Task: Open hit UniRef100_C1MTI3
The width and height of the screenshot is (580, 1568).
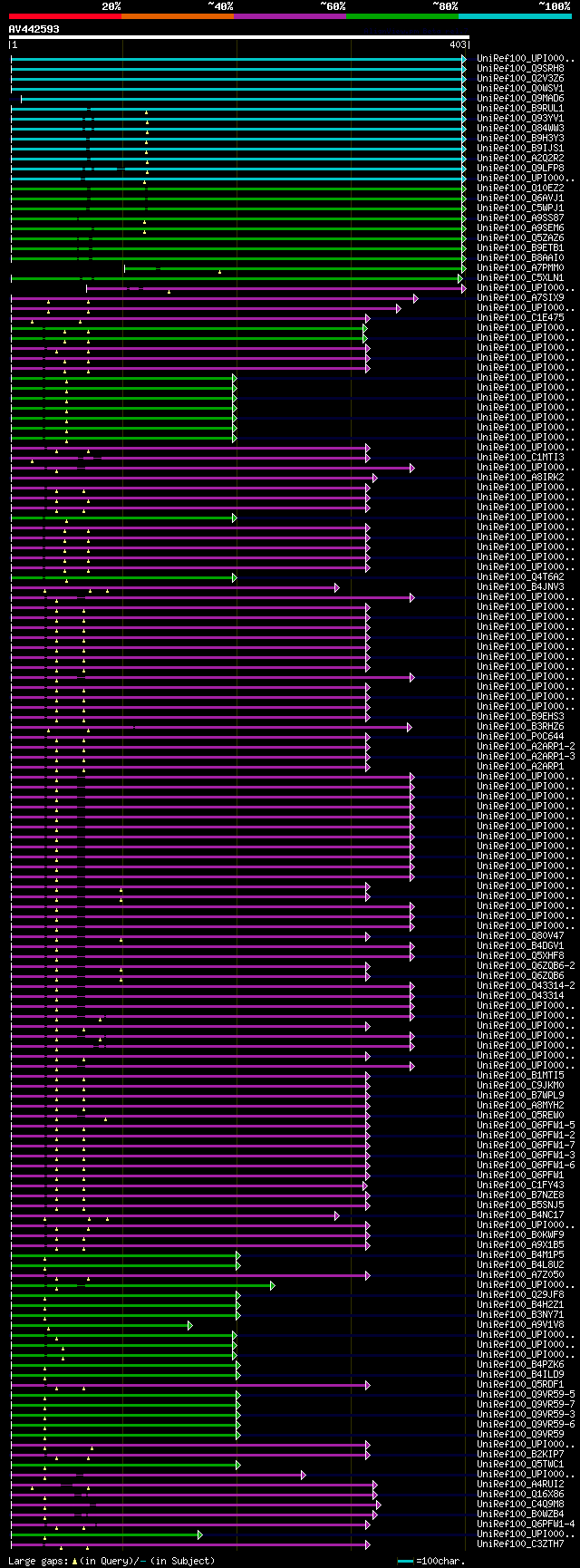Action: tap(520, 457)
